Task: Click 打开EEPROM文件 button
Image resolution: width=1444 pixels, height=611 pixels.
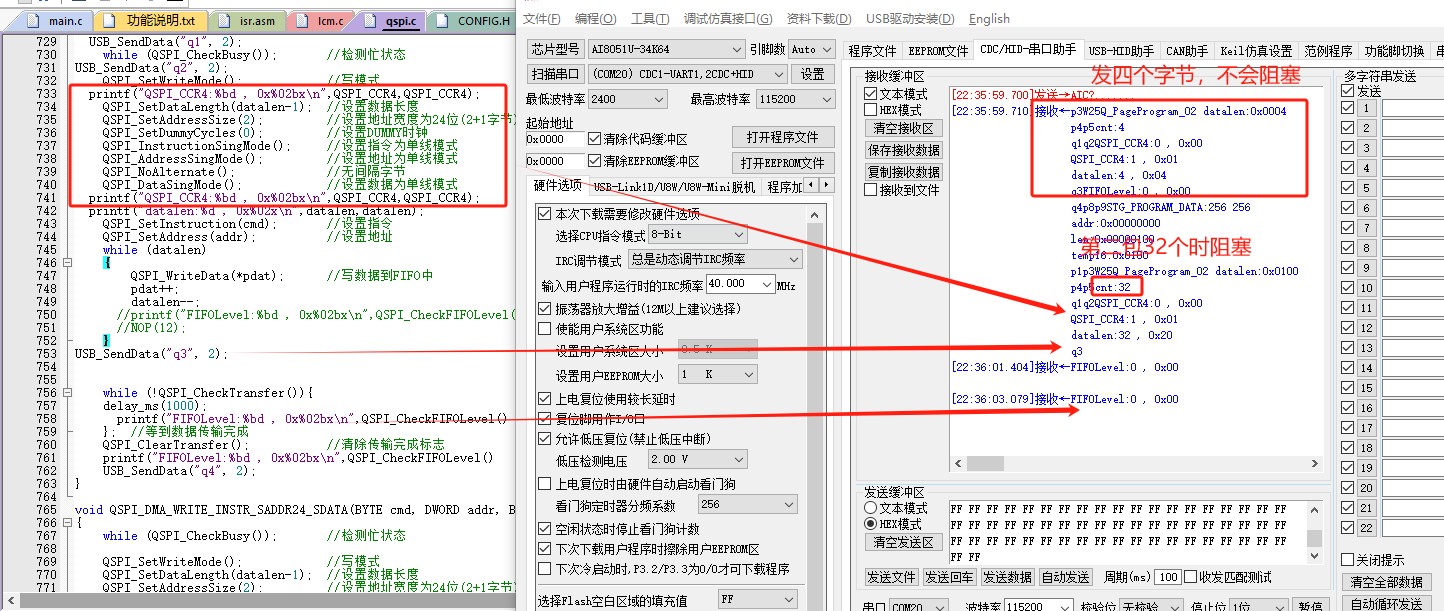Action: pyautogui.click(x=783, y=163)
